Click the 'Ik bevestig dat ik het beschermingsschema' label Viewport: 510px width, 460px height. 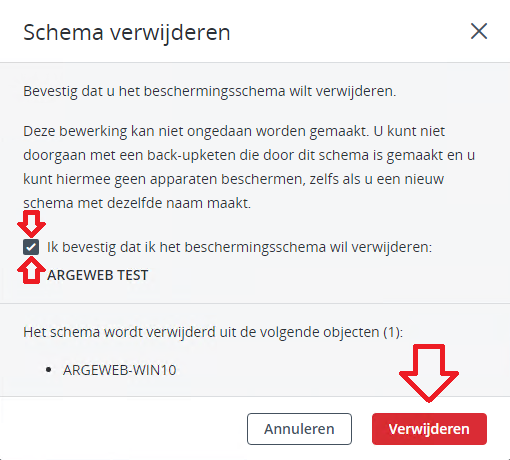(x=239, y=247)
